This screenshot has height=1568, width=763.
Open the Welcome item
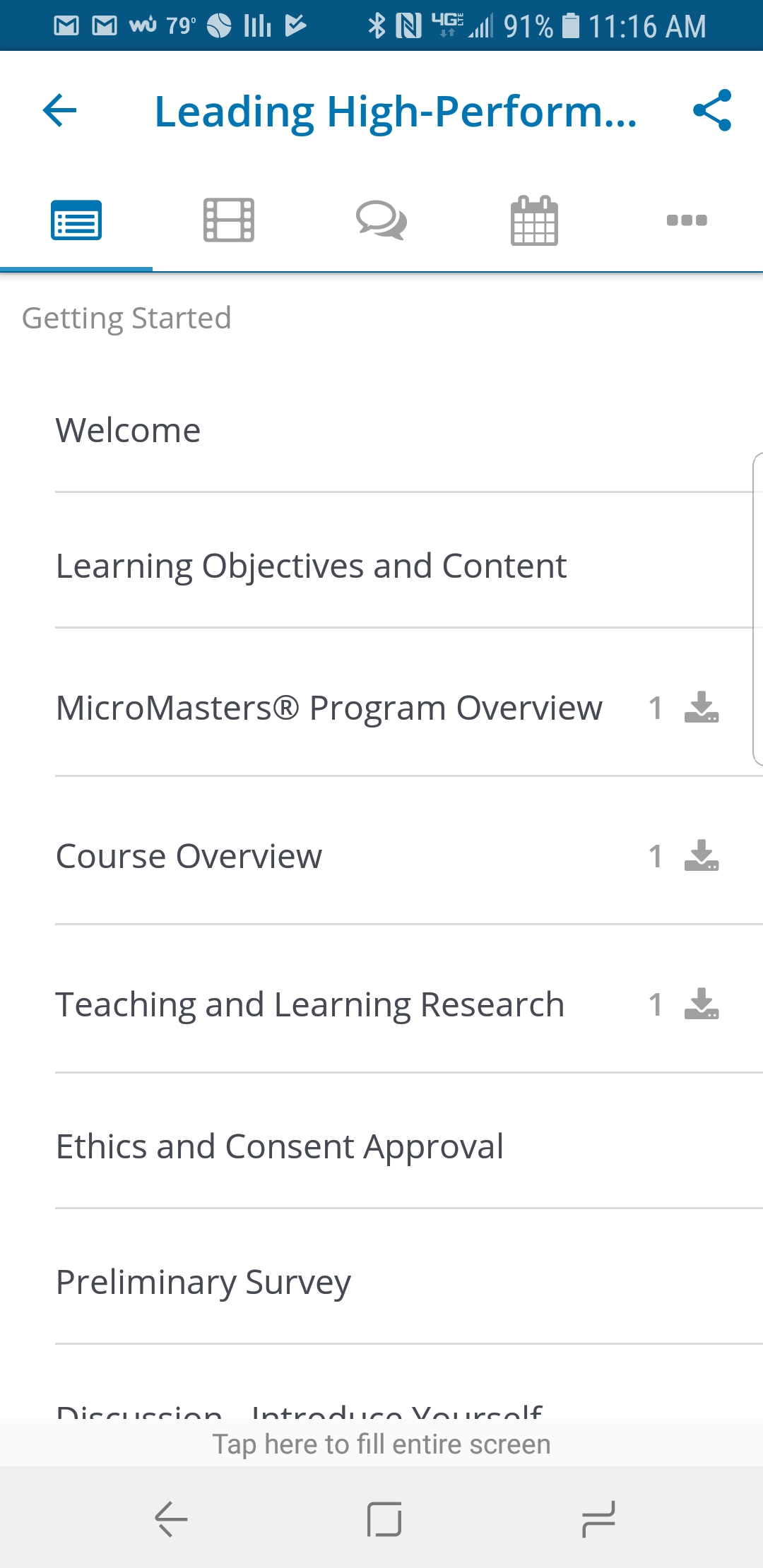pyautogui.click(x=128, y=429)
